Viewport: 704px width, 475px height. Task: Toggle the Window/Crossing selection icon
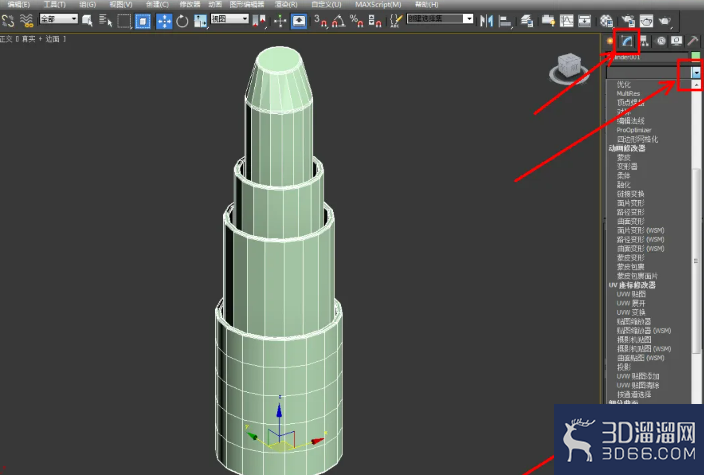pyautogui.click(x=143, y=21)
